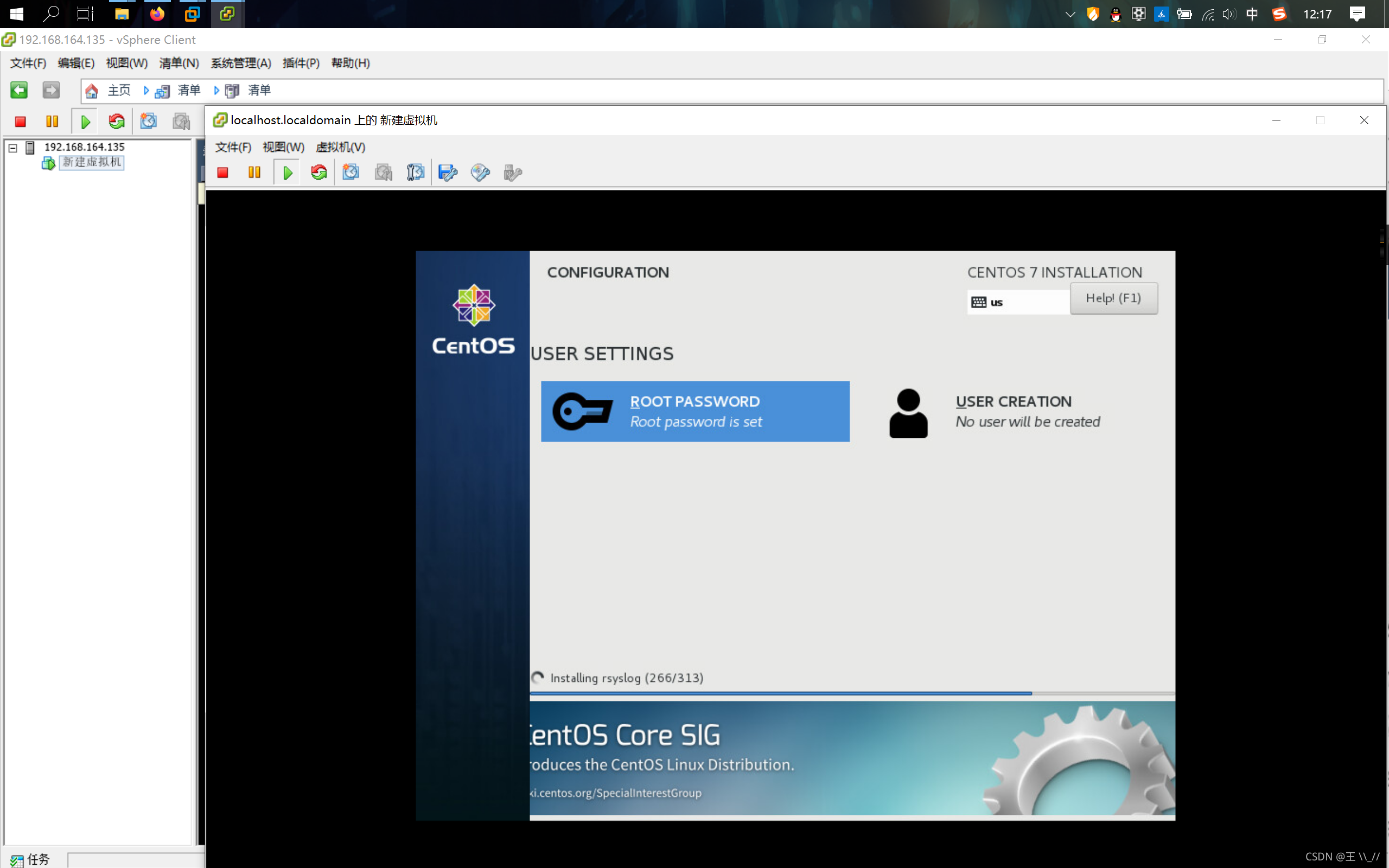Image resolution: width=1389 pixels, height=868 pixels.
Task: Open Firefox from the taskbar
Action: (157, 14)
